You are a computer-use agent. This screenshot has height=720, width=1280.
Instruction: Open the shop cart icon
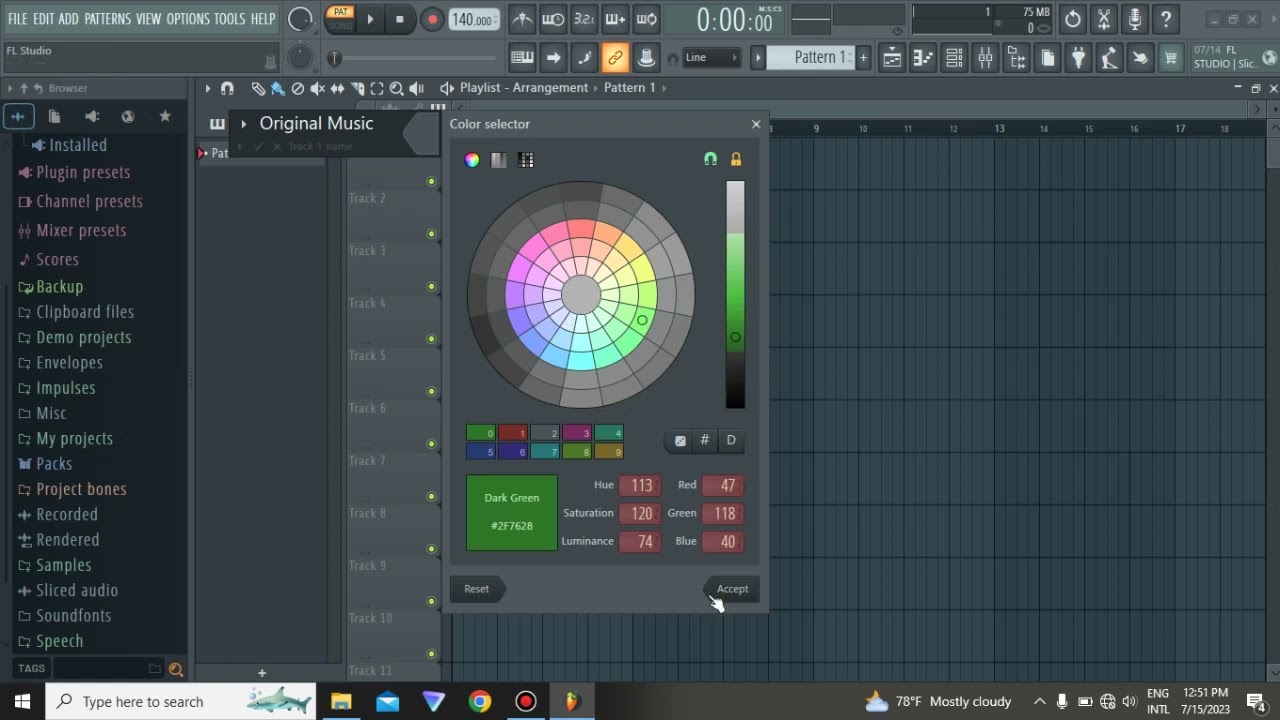pos(1171,58)
